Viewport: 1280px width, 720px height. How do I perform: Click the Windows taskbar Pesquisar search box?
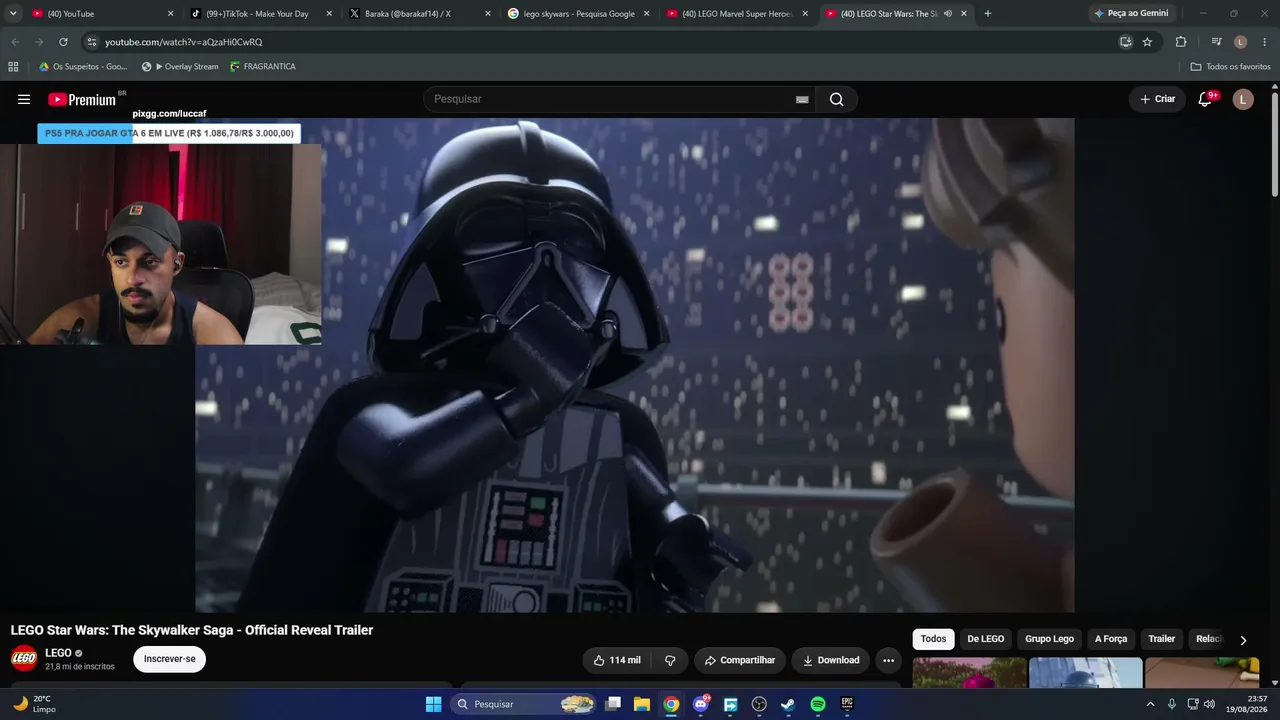[525, 704]
